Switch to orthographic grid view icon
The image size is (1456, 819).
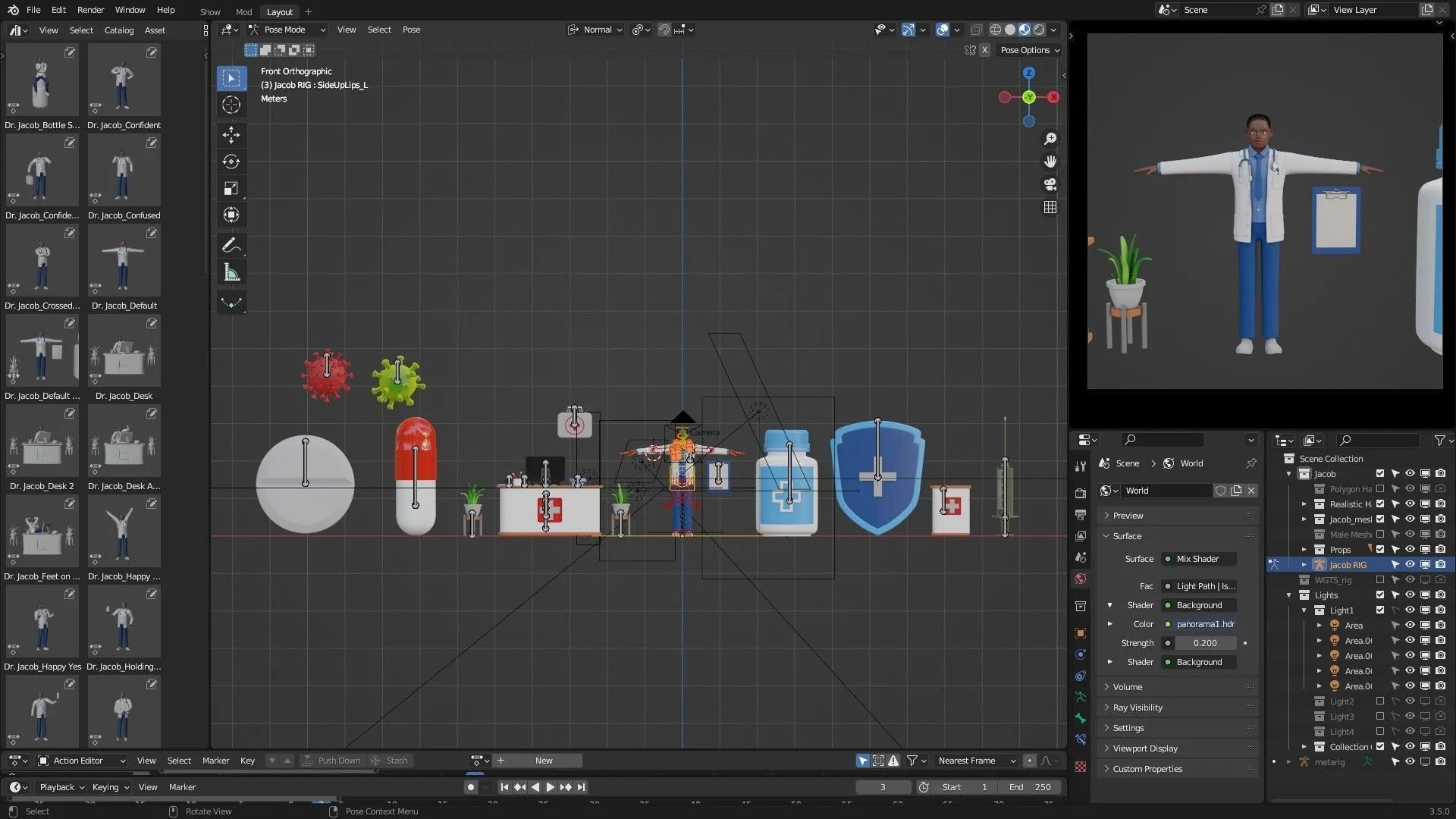(1050, 207)
